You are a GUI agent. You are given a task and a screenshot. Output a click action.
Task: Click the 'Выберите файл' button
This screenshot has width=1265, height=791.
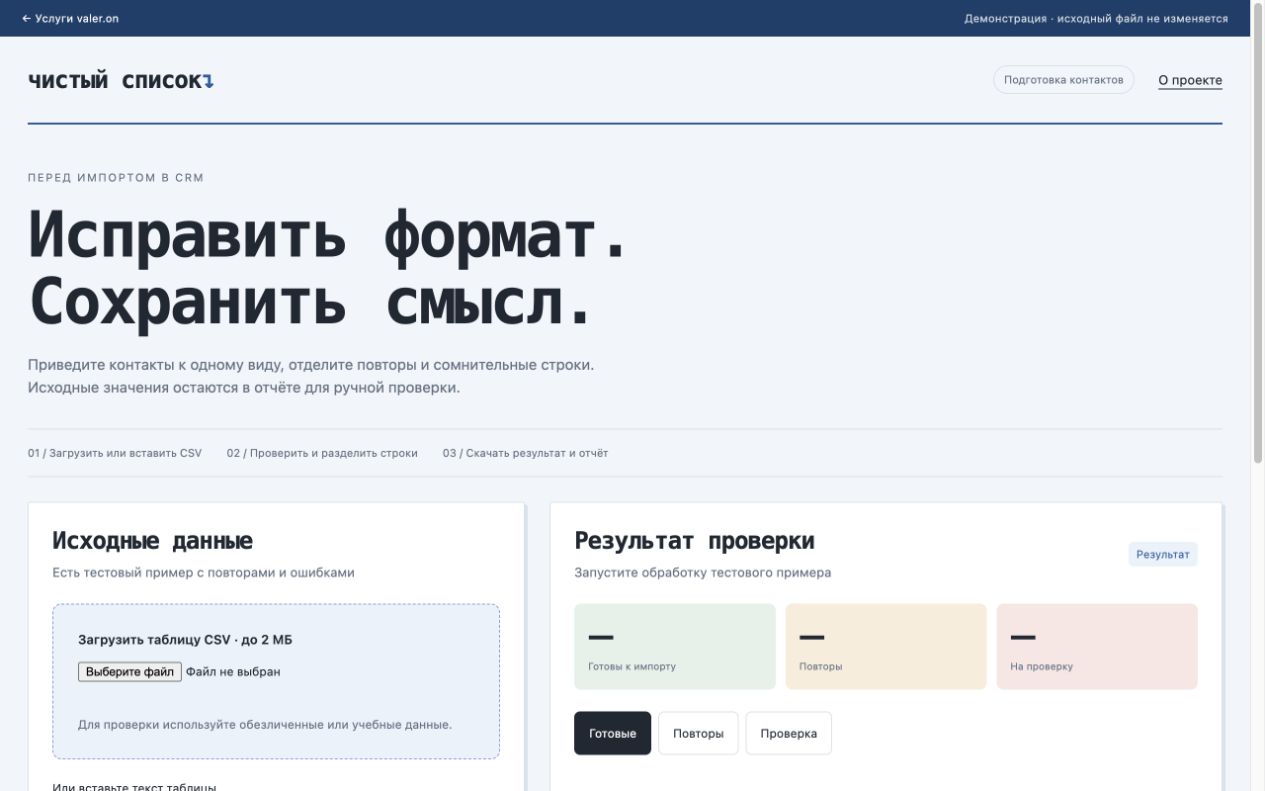point(130,672)
